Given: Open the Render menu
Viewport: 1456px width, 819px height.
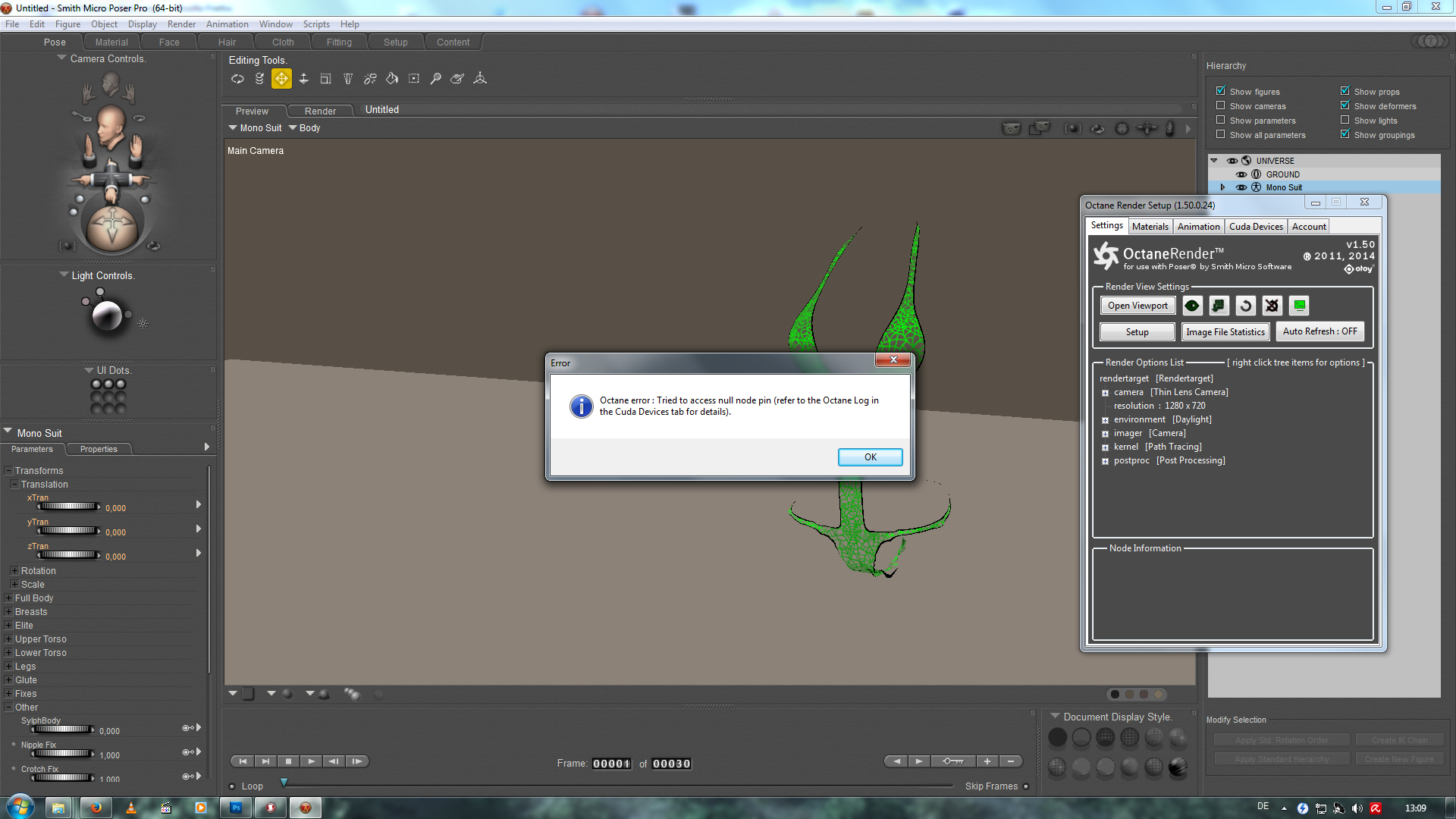Looking at the screenshot, I should [181, 24].
